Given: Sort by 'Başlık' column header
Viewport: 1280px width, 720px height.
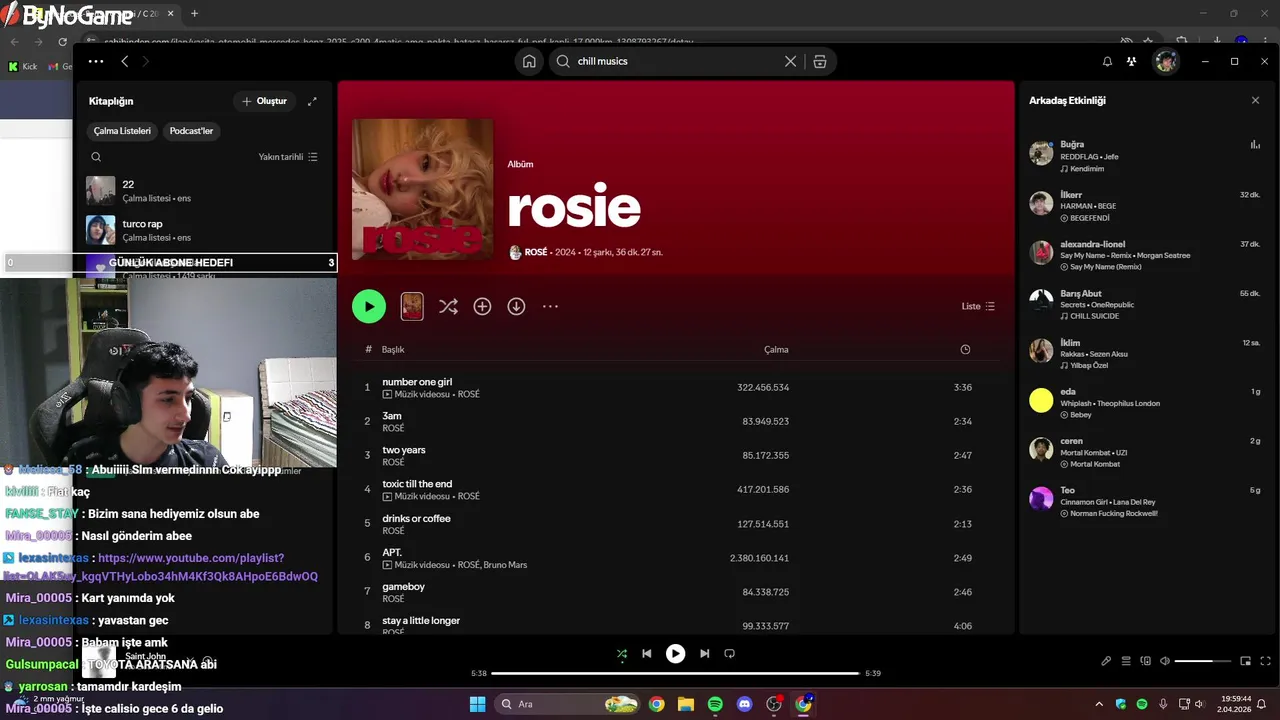Looking at the screenshot, I should click(393, 349).
